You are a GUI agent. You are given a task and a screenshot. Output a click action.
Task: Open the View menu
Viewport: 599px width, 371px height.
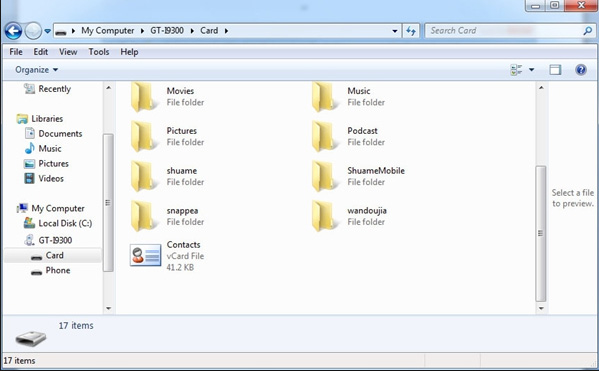tap(68, 52)
